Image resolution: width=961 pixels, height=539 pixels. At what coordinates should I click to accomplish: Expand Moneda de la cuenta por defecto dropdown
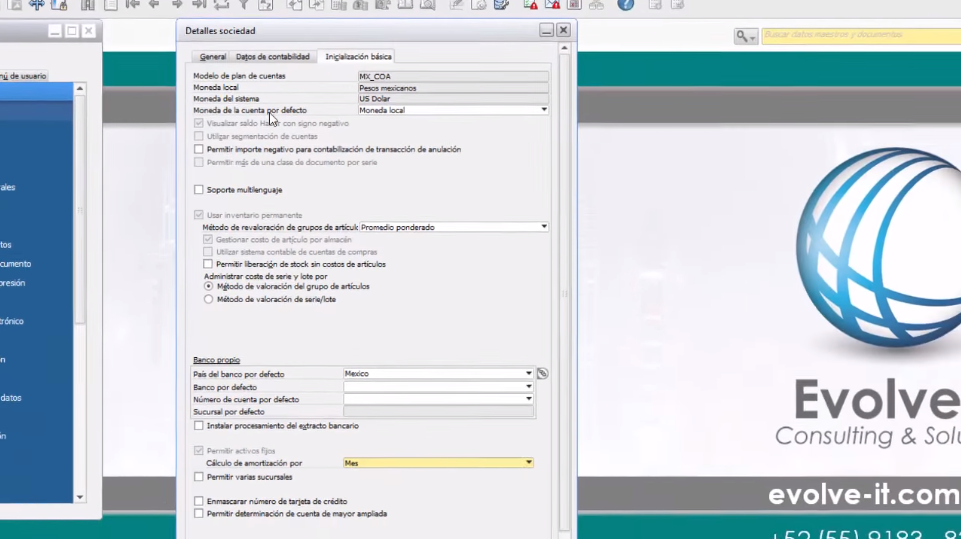[x=543, y=110]
